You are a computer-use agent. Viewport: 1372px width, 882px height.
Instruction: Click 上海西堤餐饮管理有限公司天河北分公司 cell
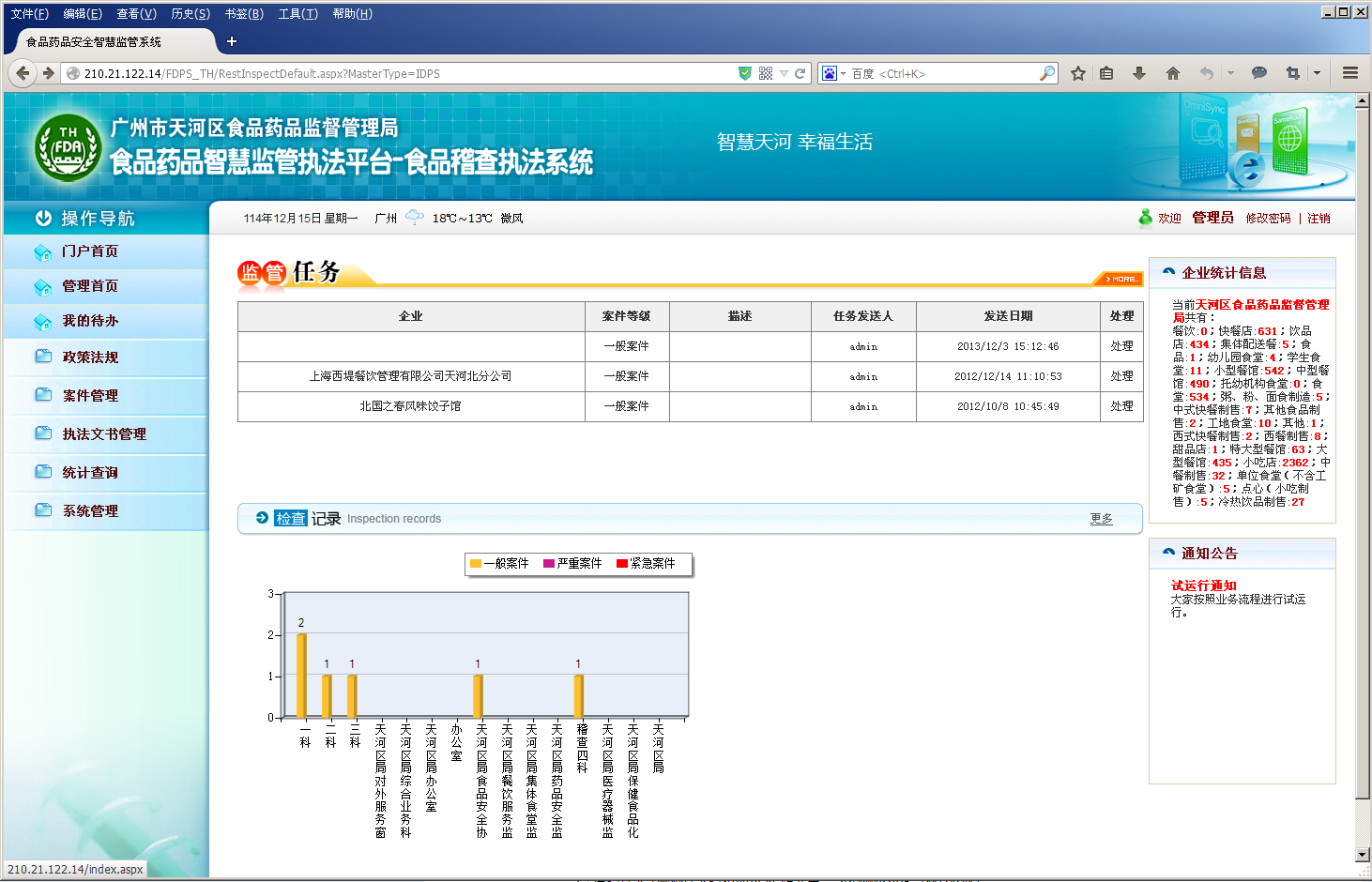click(x=410, y=376)
